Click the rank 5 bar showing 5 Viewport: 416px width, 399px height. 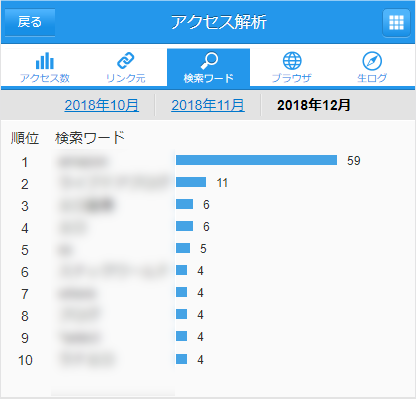click(183, 248)
